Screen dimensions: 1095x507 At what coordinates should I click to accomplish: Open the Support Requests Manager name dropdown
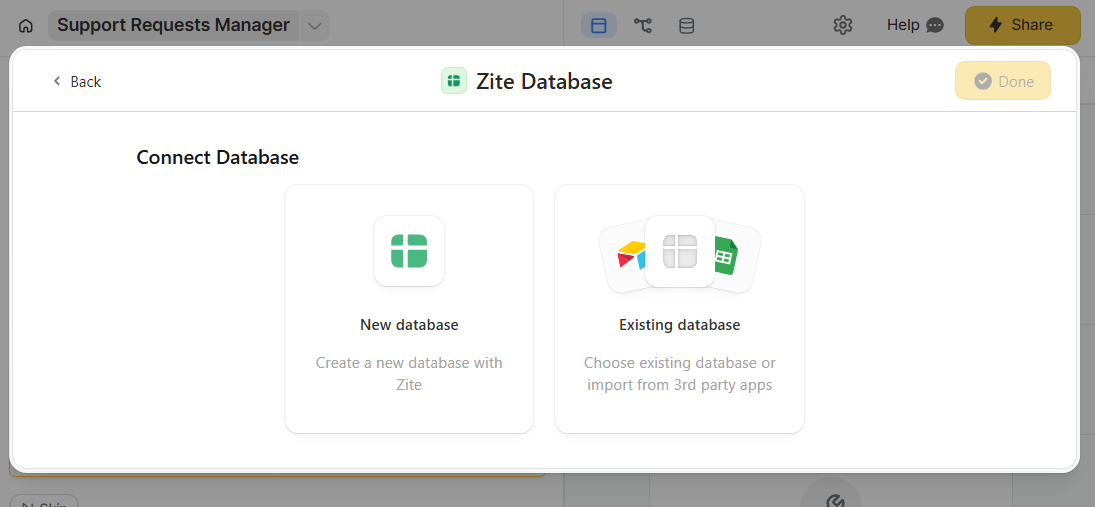point(315,26)
